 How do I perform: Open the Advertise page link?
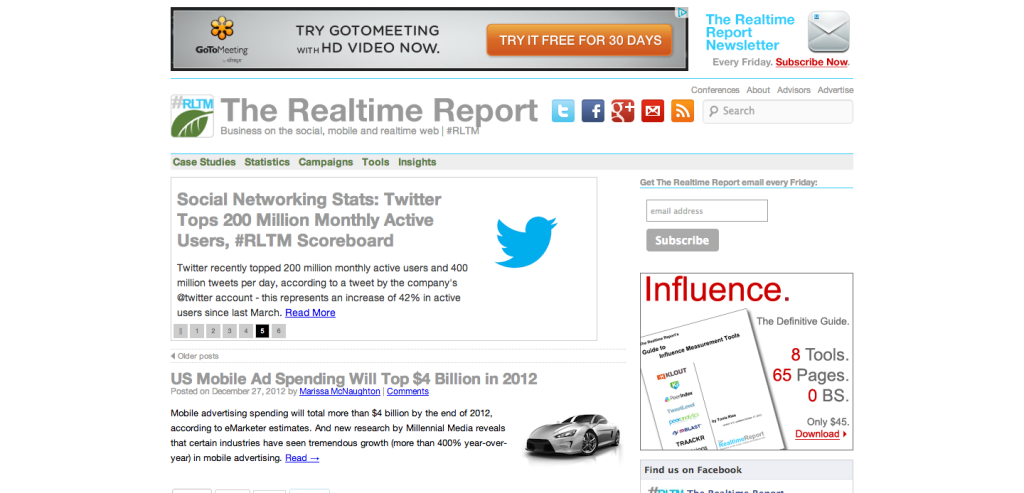pyautogui.click(x=835, y=90)
